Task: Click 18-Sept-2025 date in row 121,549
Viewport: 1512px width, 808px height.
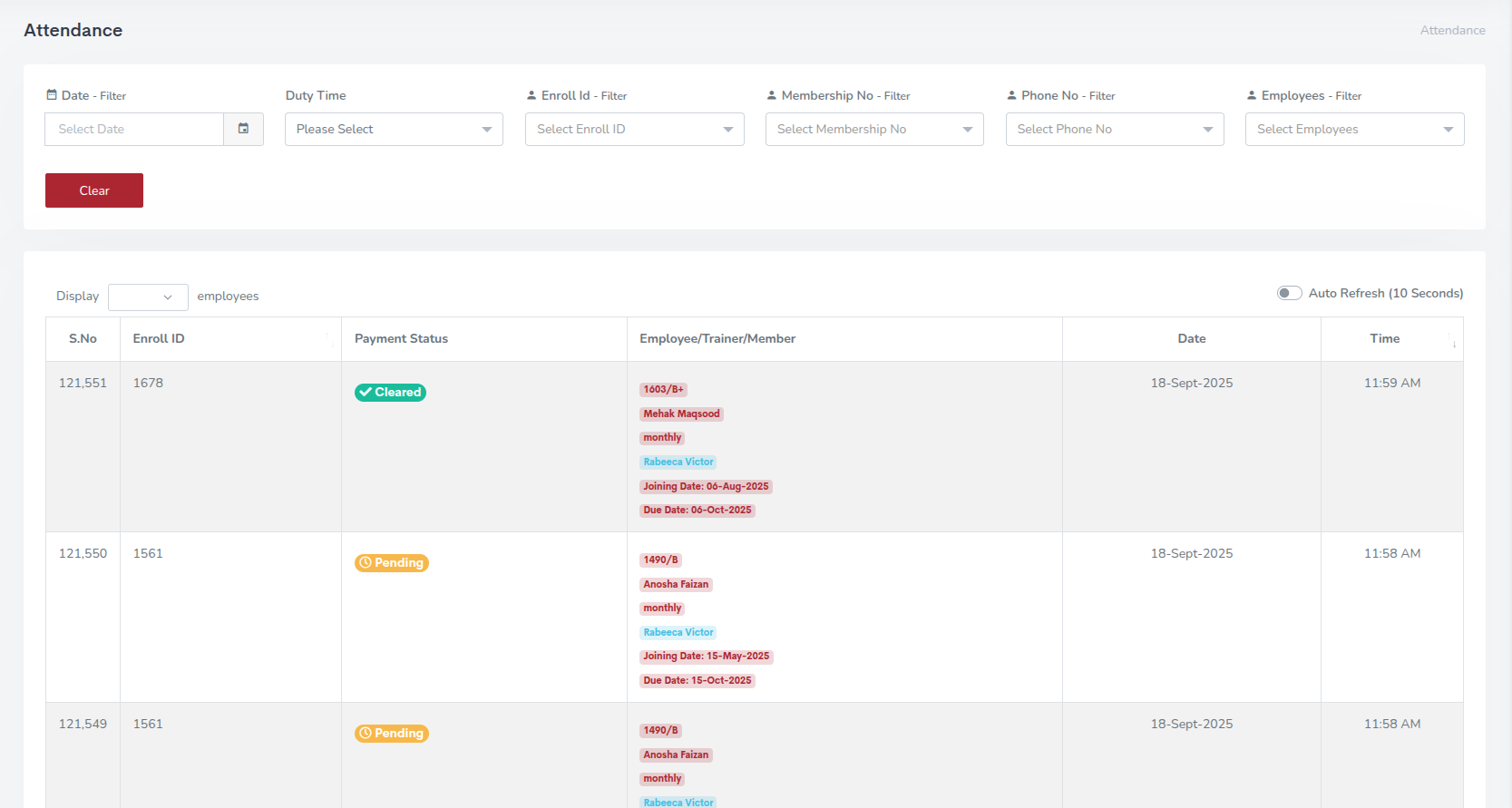Action: (1192, 724)
